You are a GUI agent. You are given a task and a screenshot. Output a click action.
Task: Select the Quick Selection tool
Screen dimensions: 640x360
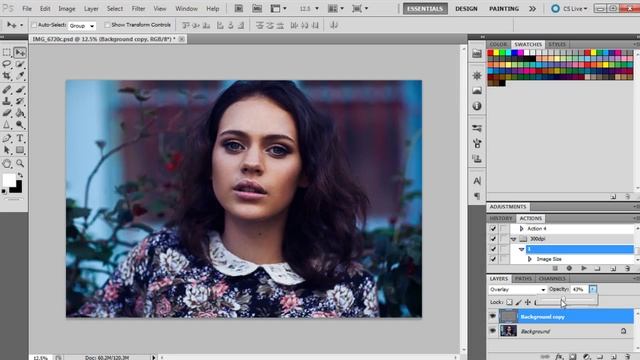(x=20, y=64)
